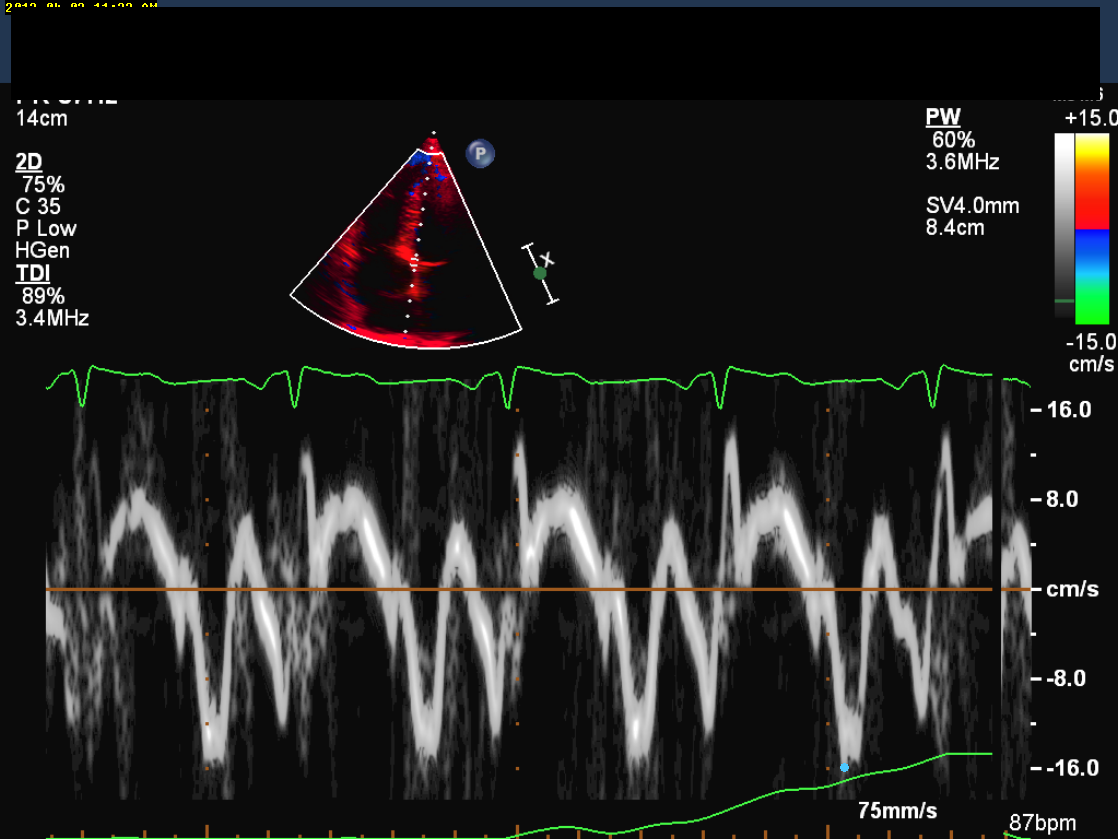Image resolution: width=1118 pixels, height=839 pixels.
Task: Click the SV4.0mm sample volume size
Action: (972, 206)
